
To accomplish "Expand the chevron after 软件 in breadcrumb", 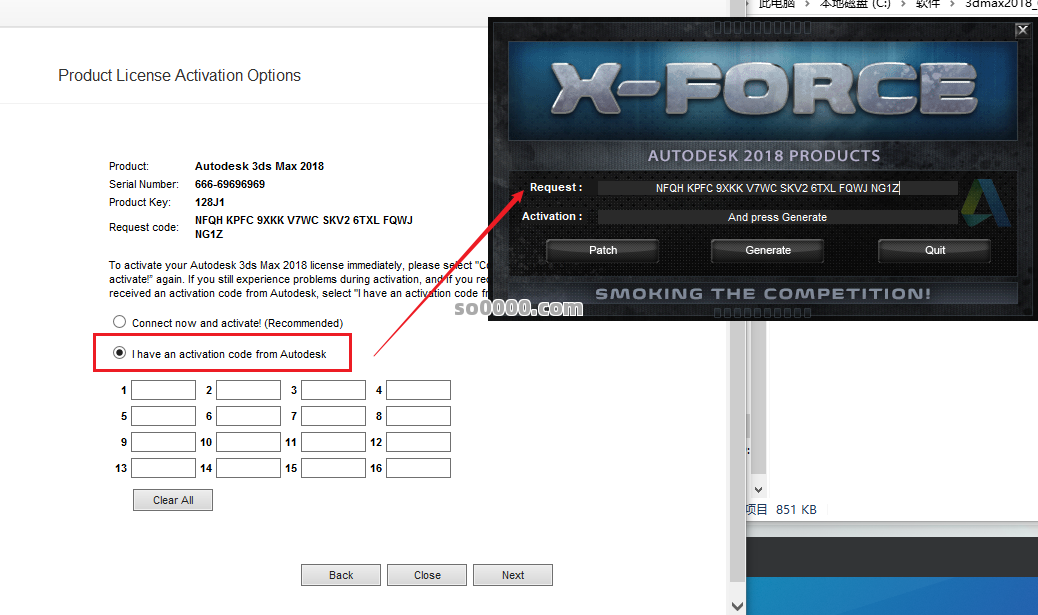I will point(953,4).
